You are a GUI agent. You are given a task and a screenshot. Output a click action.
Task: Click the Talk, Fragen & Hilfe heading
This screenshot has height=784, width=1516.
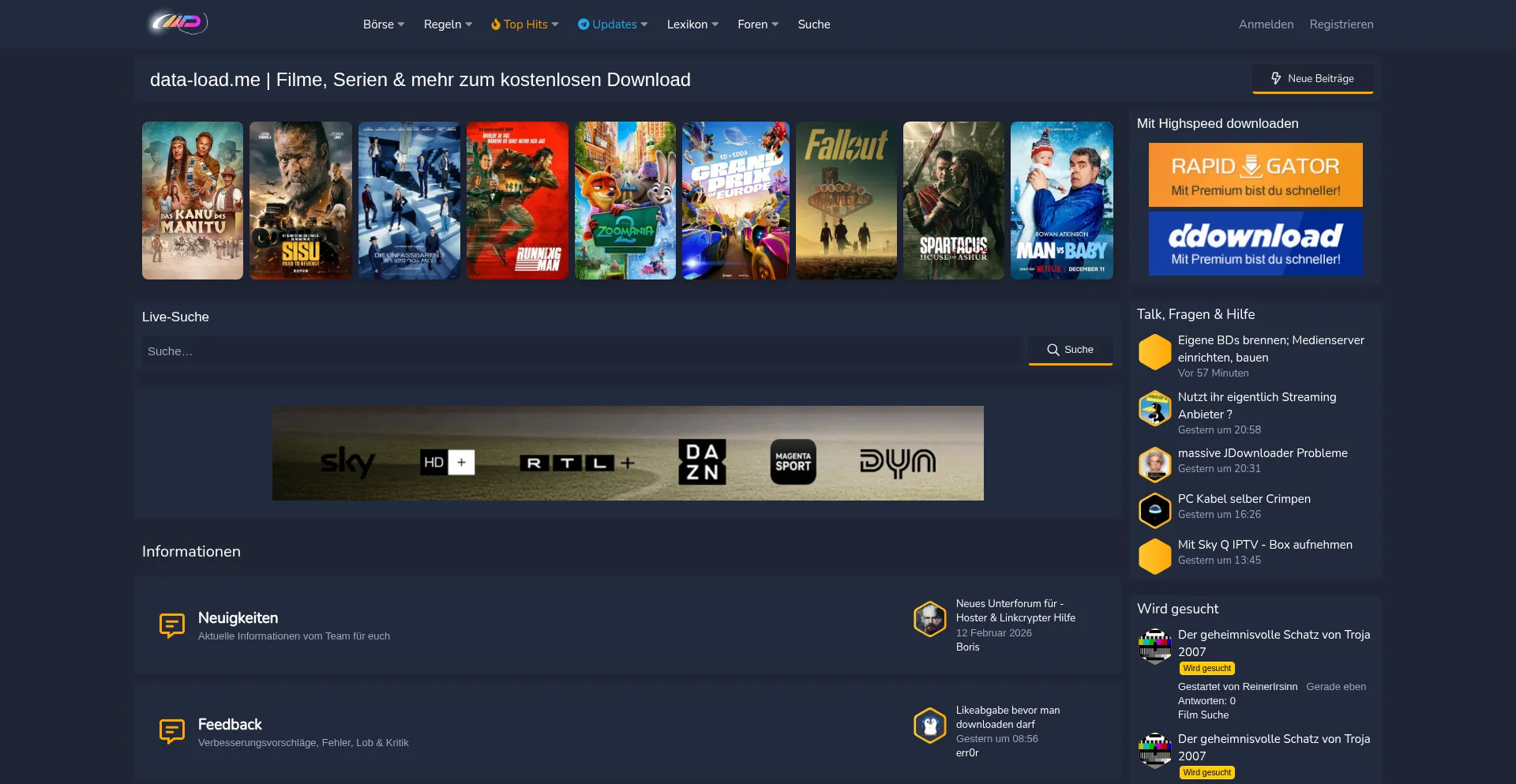coord(1195,314)
